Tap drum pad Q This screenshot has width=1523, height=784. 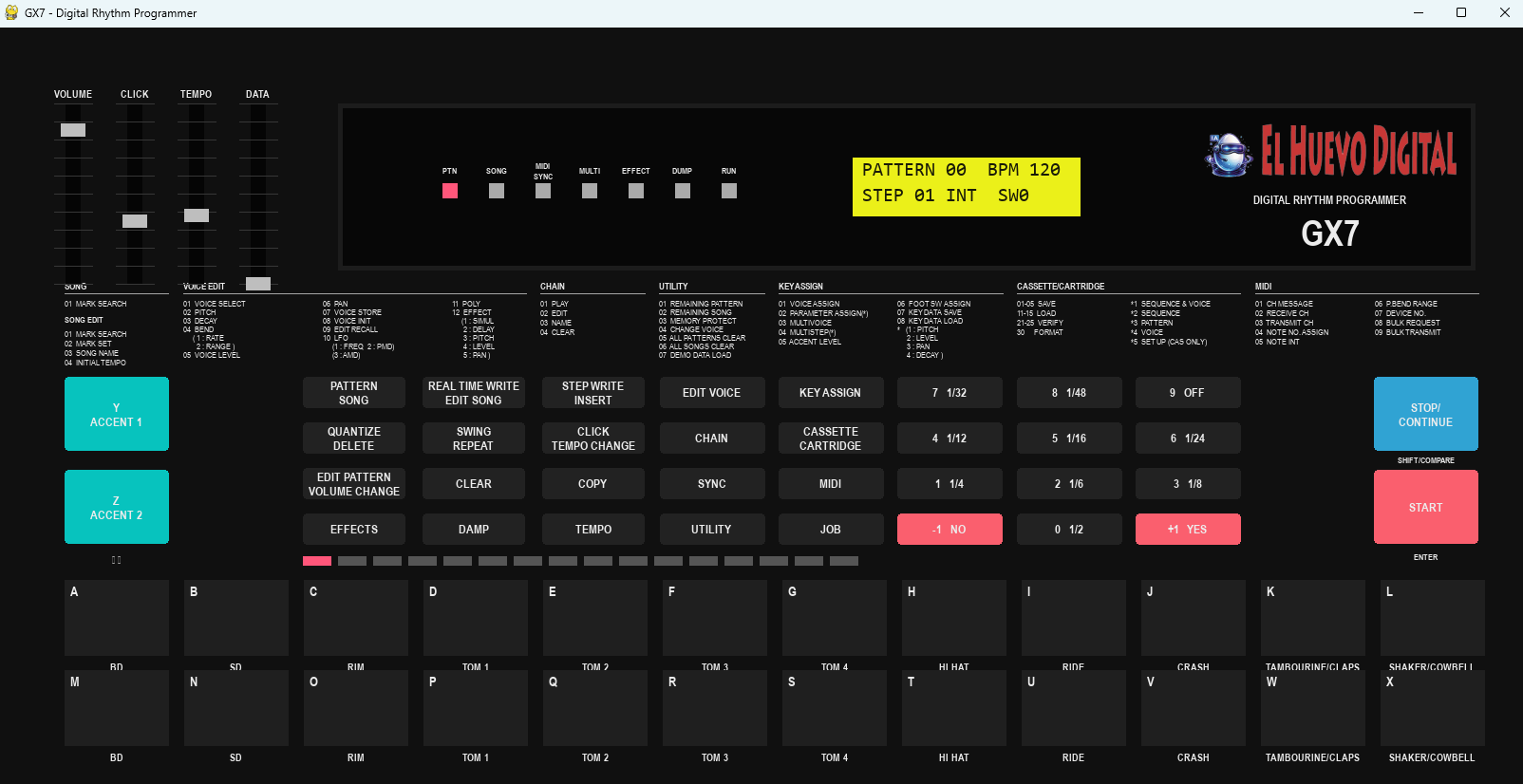595,708
